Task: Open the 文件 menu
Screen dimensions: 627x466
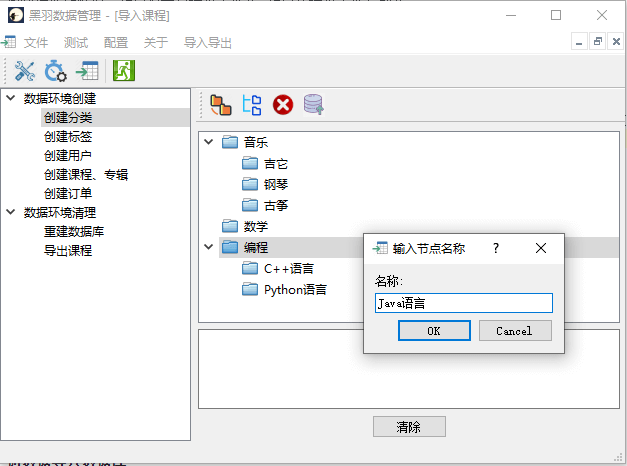Action: coord(36,42)
